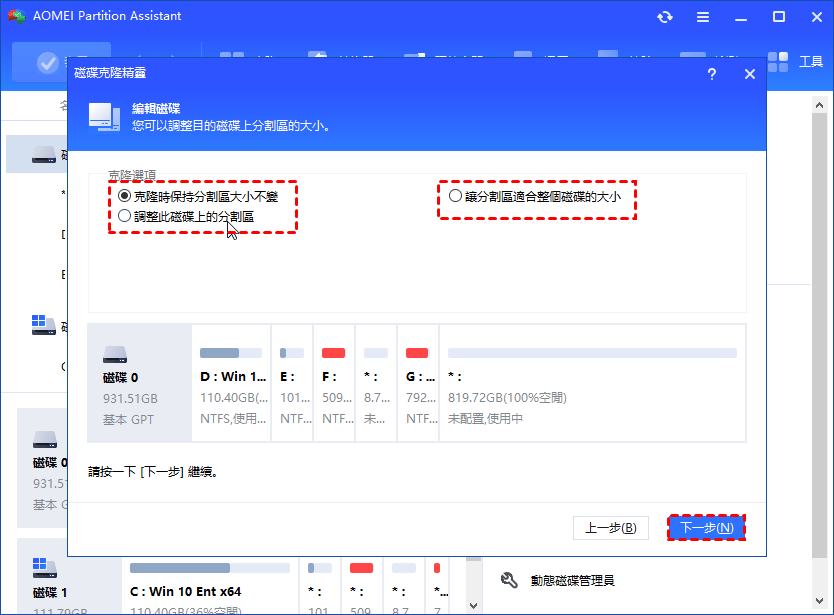Image resolution: width=834 pixels, height=615 pixels.
Task: Click the AOMEI Partition Assistant logo icon
Action: coord(17,16)
